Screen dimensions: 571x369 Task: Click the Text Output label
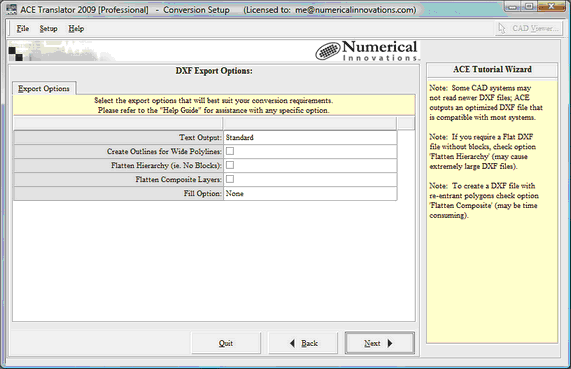pos(200,137)
